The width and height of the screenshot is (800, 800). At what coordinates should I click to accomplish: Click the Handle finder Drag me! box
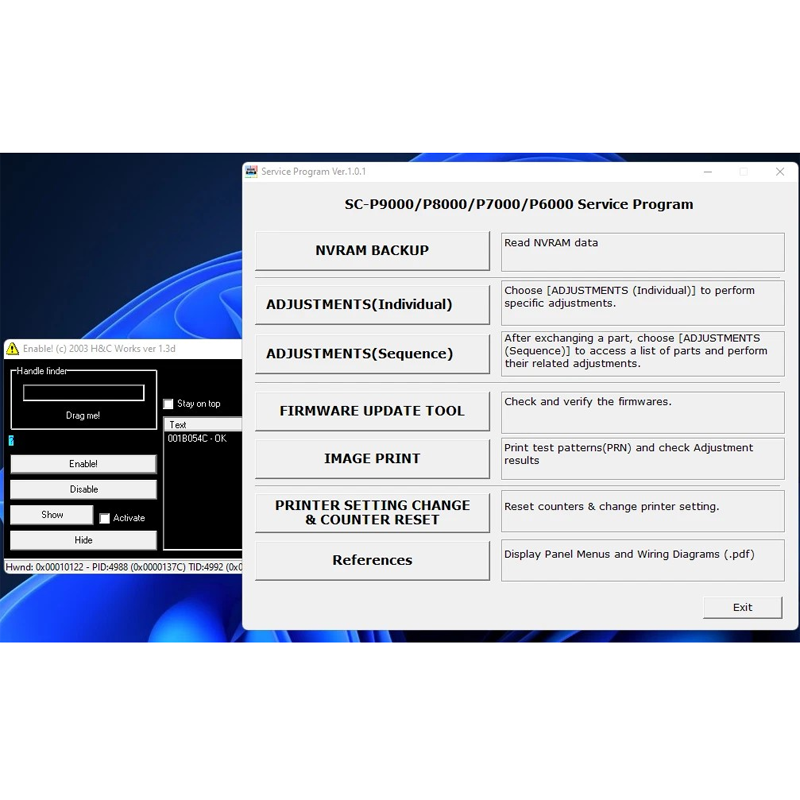point(84,393)
